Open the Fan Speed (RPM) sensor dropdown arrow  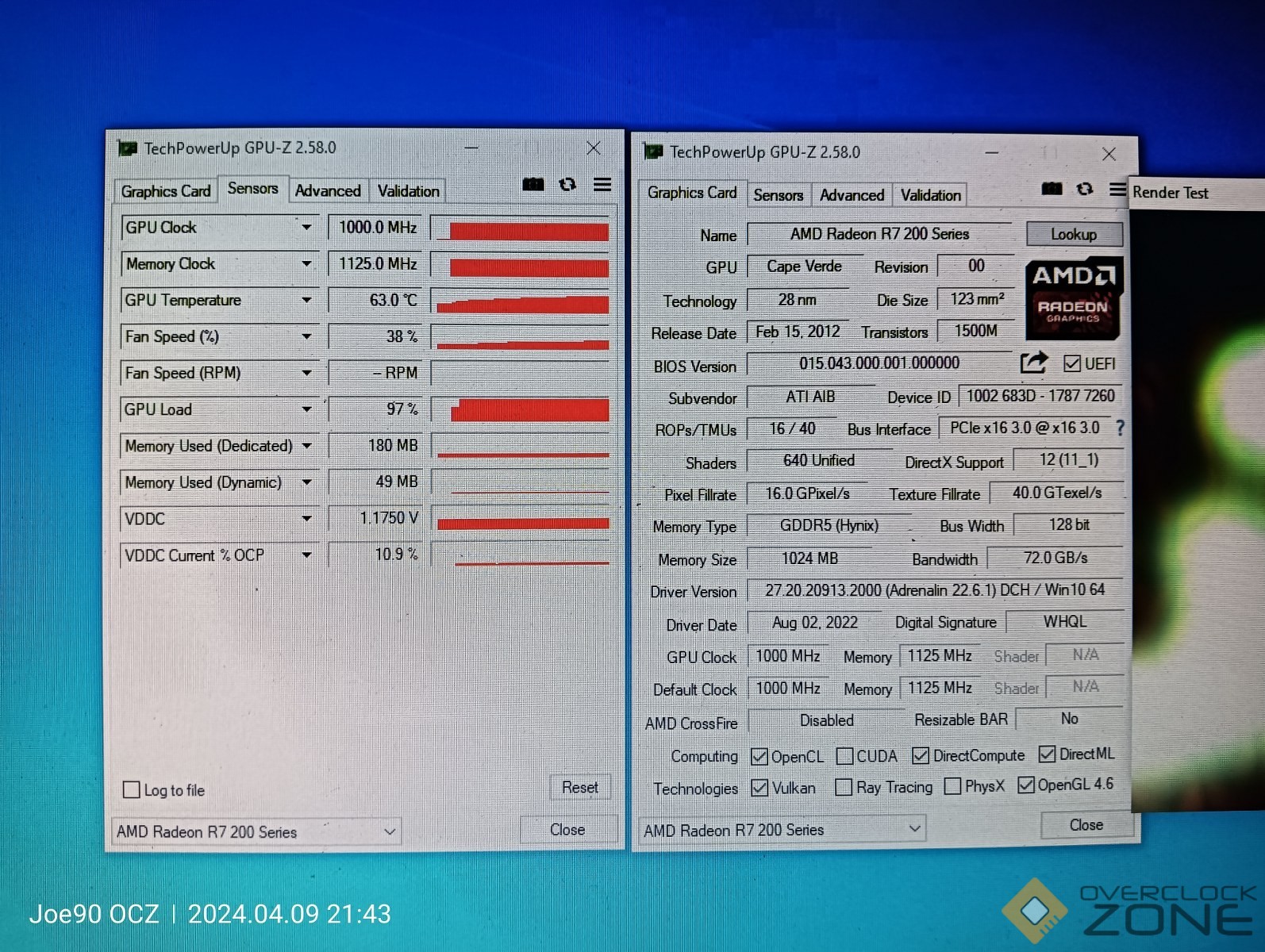(306, 373)
